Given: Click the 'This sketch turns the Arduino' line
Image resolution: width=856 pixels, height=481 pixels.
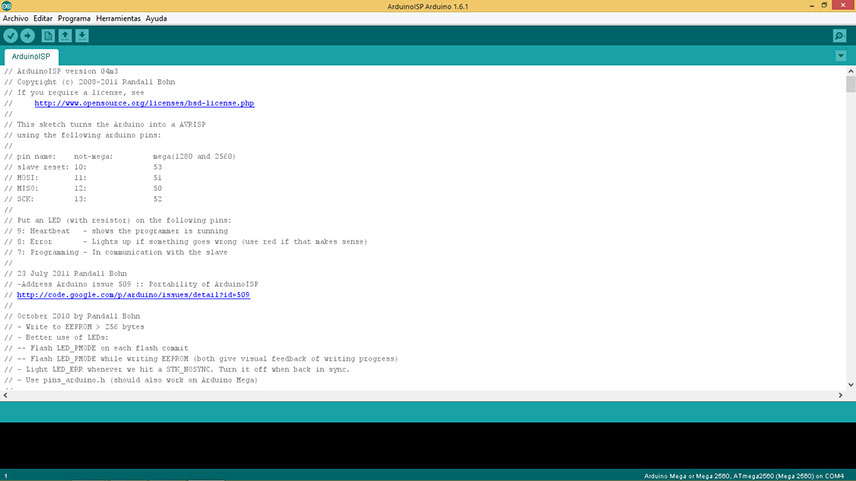Looking at the screenshot, I should [x=105, y=124].
